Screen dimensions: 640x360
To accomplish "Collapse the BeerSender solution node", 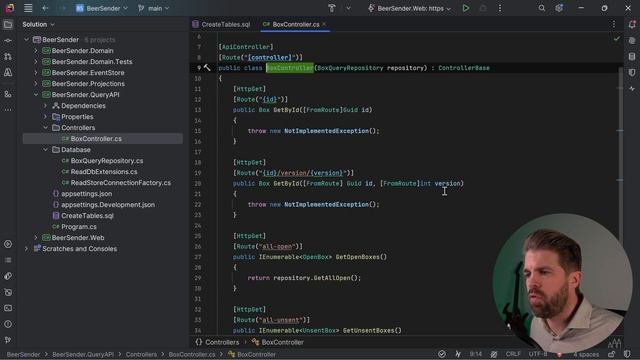I will tap(27, 40).
